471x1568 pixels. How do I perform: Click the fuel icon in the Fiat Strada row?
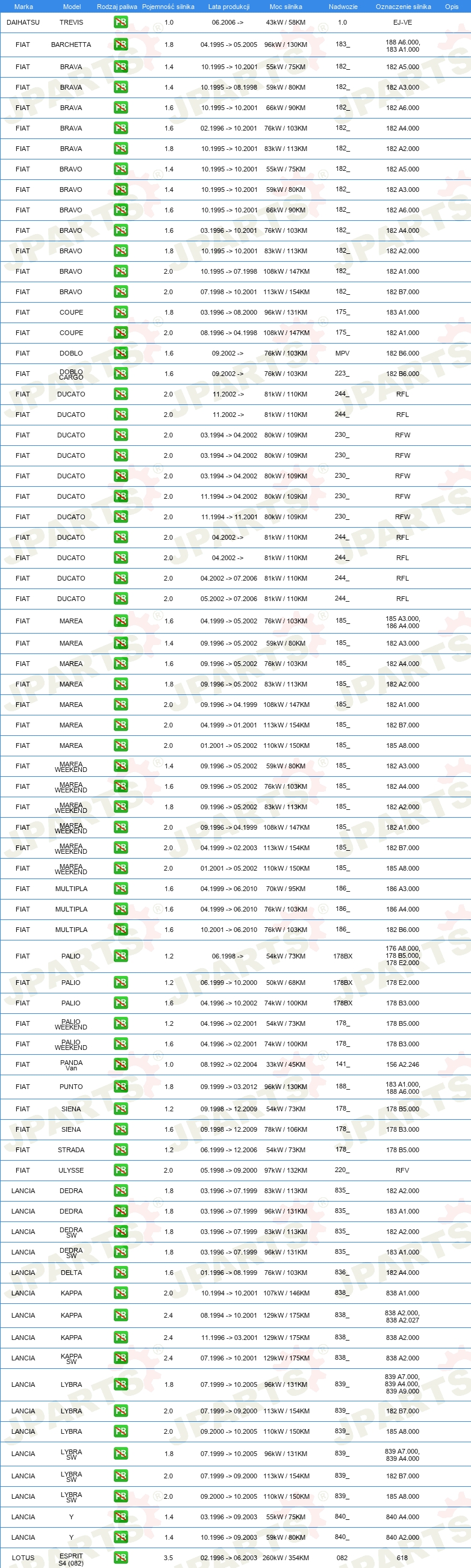click(x=120, y=1150)
